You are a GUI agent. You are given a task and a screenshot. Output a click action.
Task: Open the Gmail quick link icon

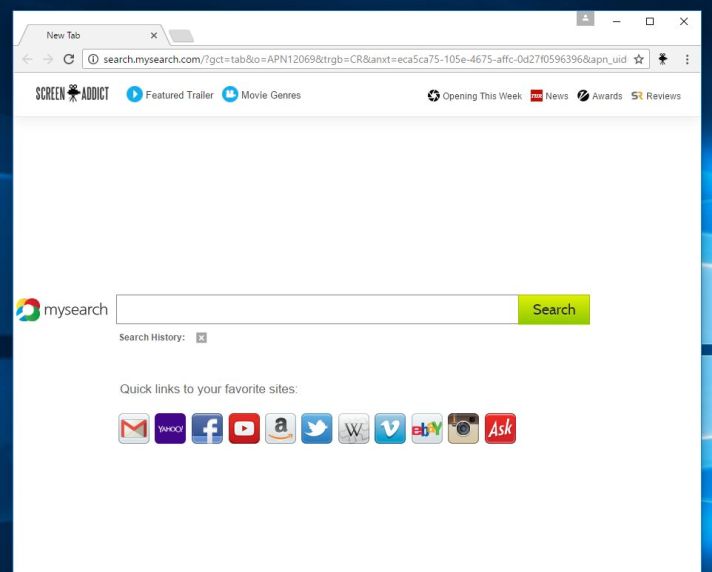134,428
